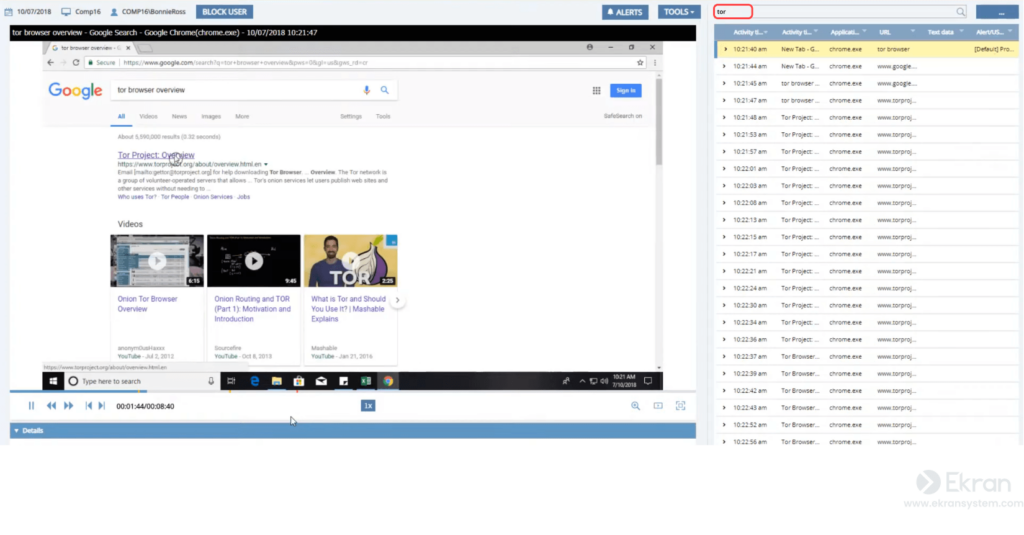The image size is (1024, 535).
Task: Open the TOOLS dropdown menu
Action: pos(679,12)
